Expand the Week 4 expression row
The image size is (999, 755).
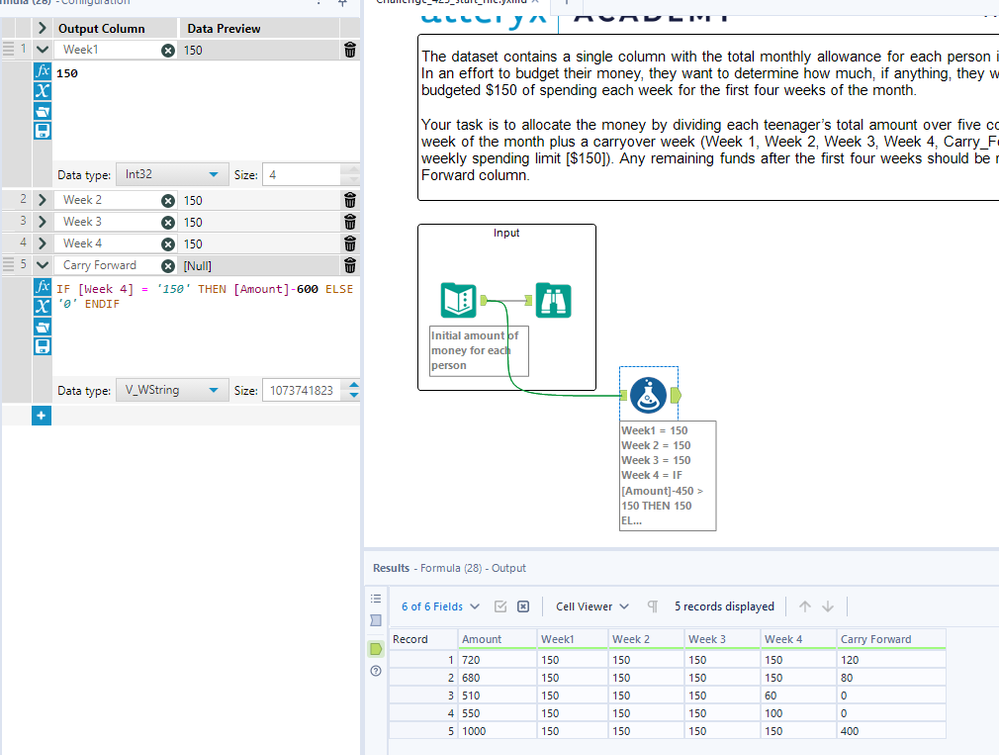point(42,243)
